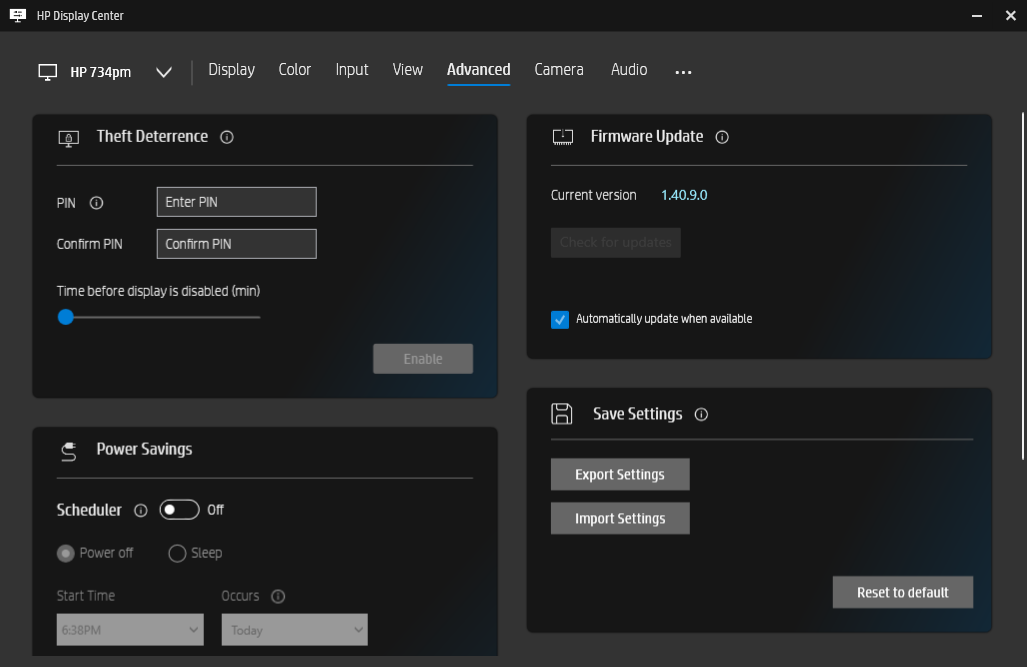This screenshot has width=1027, height=667.
Task: Turn on the Scheduler toggle
Action: [179, 510]
